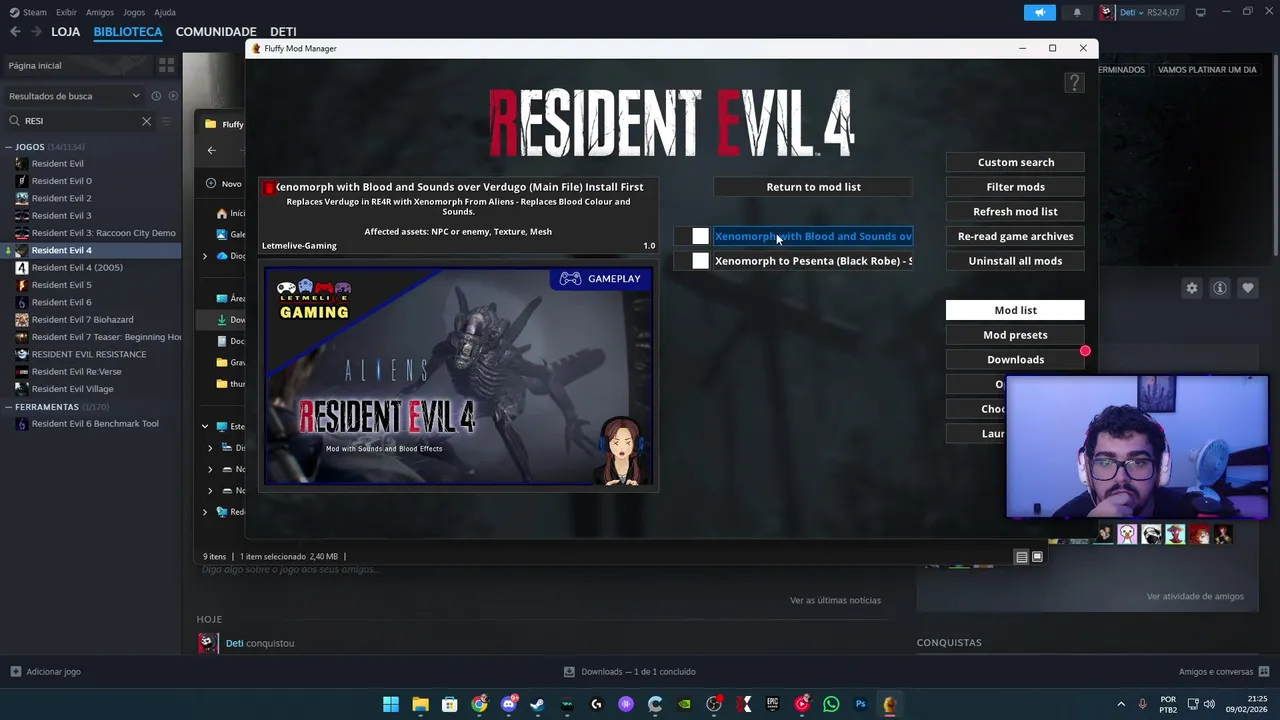Open Steam notifications bell
1280x720 pixels.
[1077, 12]
